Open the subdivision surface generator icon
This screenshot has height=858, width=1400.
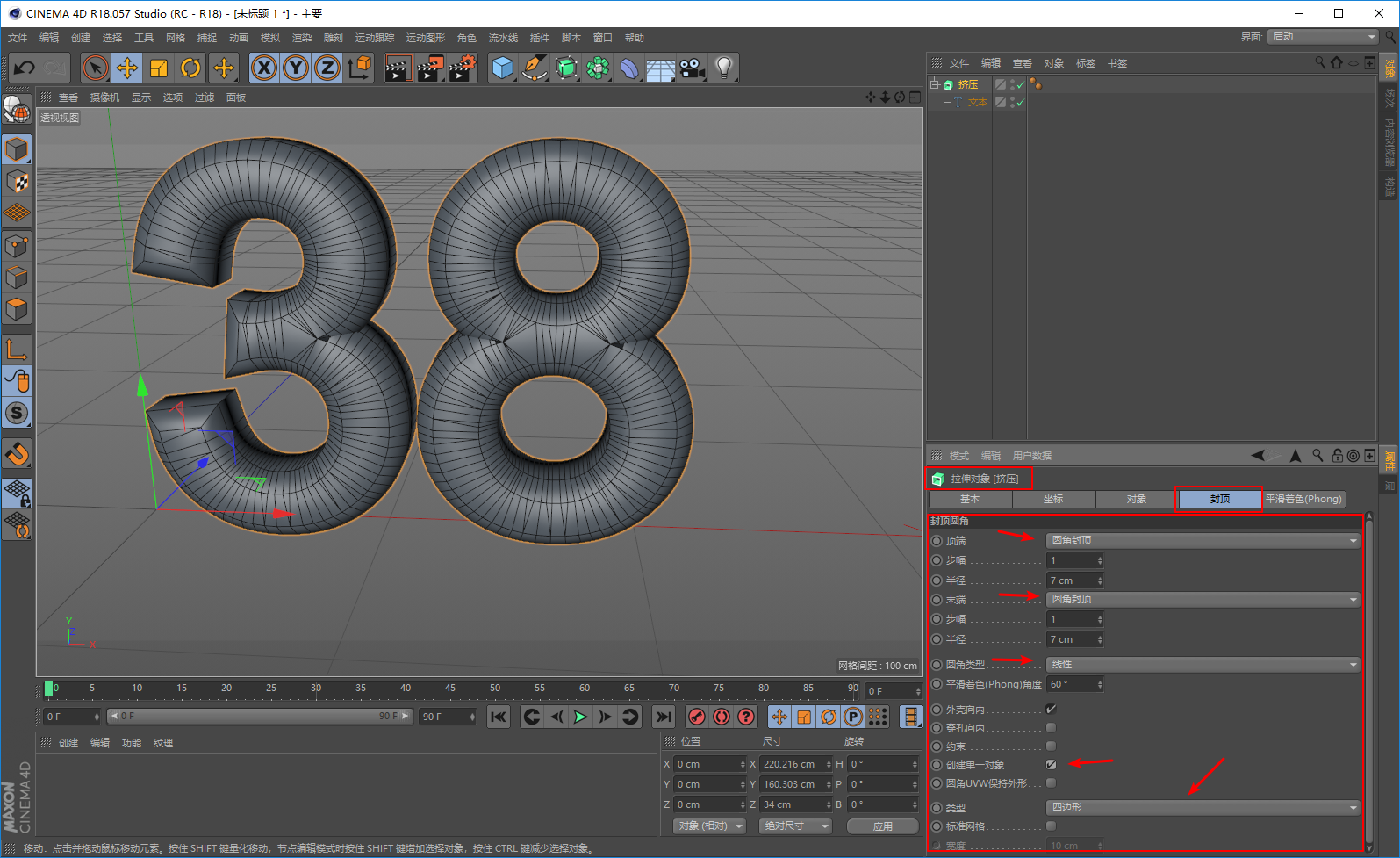click(566, 68)
